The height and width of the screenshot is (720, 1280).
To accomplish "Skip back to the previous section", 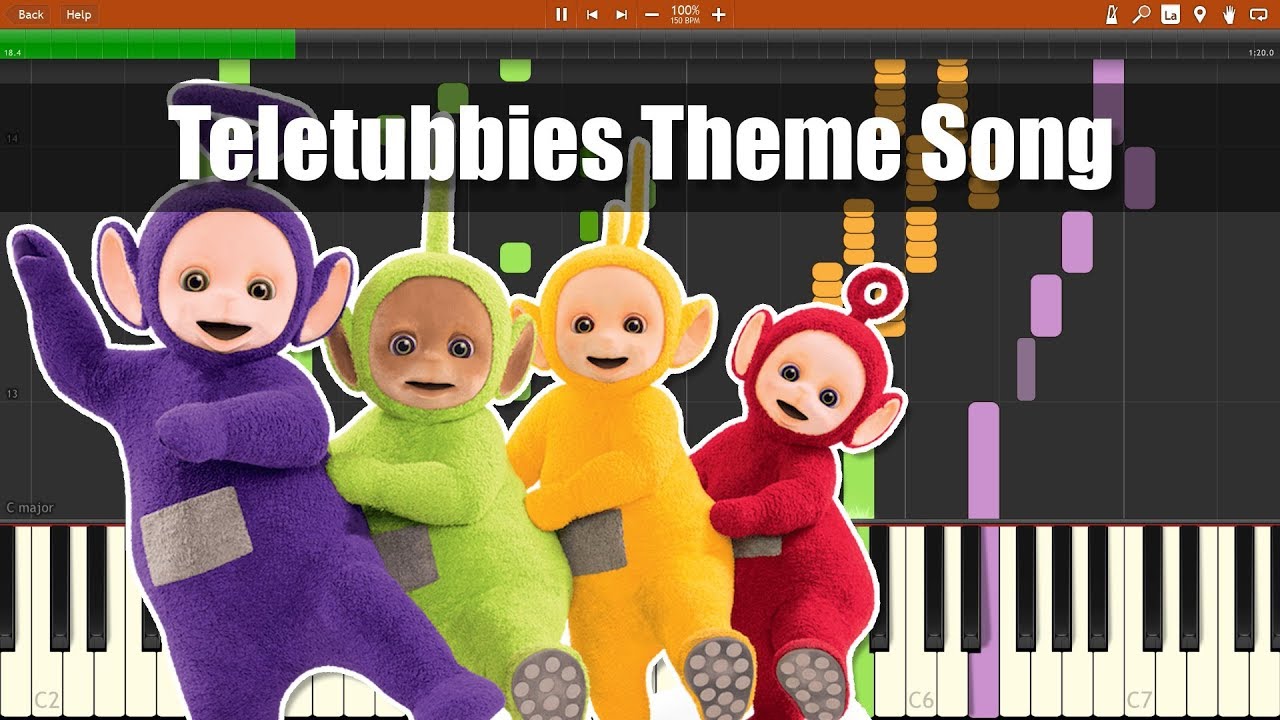I will [592, 14].
